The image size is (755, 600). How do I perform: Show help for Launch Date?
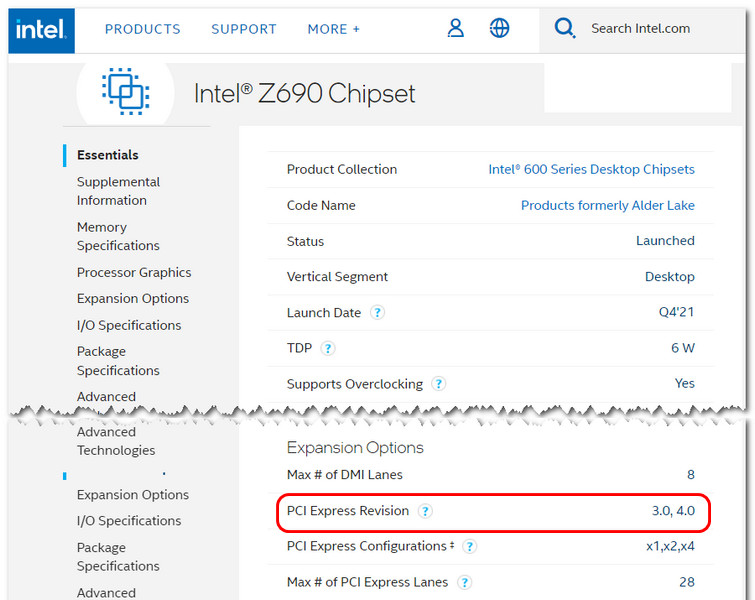(378, 313)
